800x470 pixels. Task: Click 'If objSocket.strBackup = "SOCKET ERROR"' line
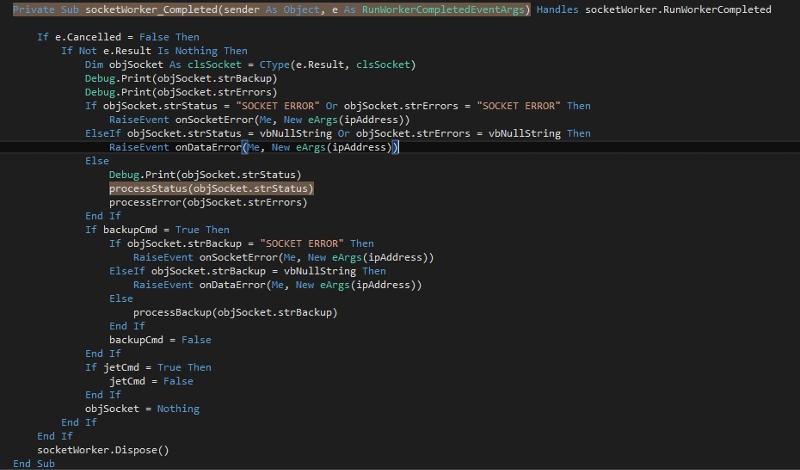[x=241, y=243]
